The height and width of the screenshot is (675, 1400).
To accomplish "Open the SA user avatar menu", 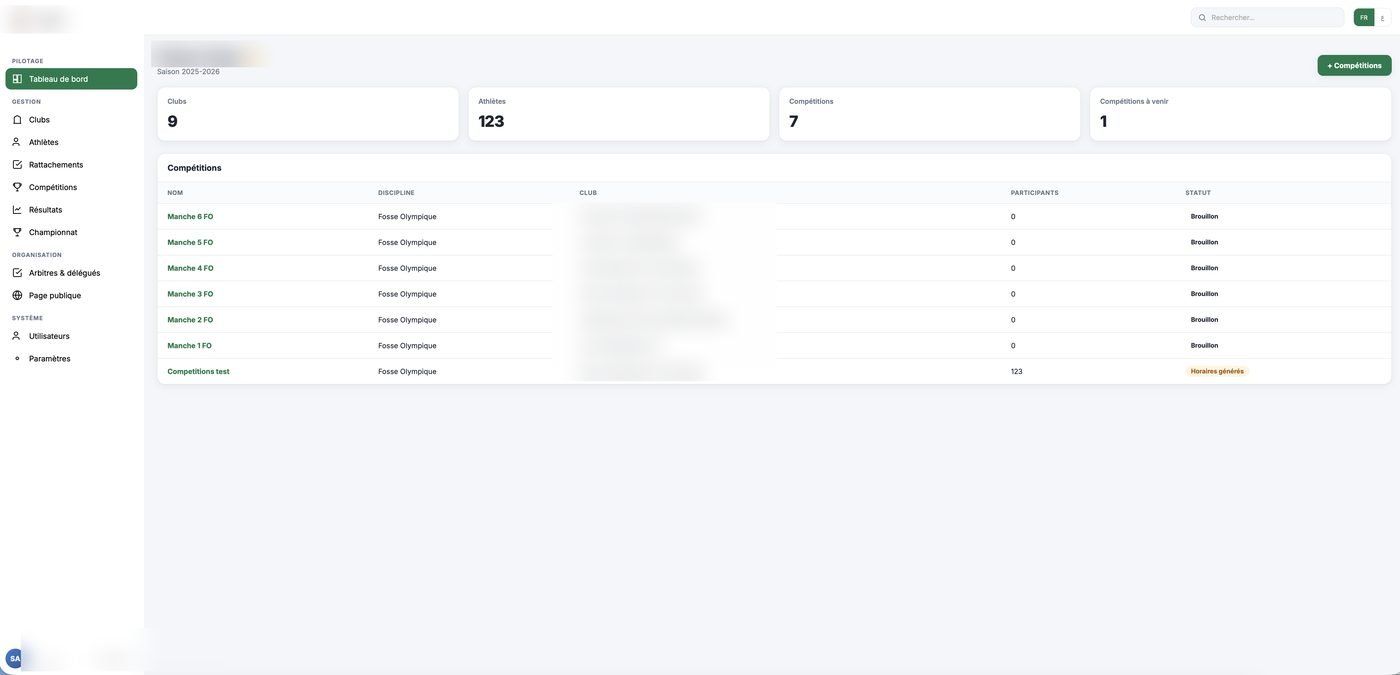I will pyautogui.click(x=14, y=659).
